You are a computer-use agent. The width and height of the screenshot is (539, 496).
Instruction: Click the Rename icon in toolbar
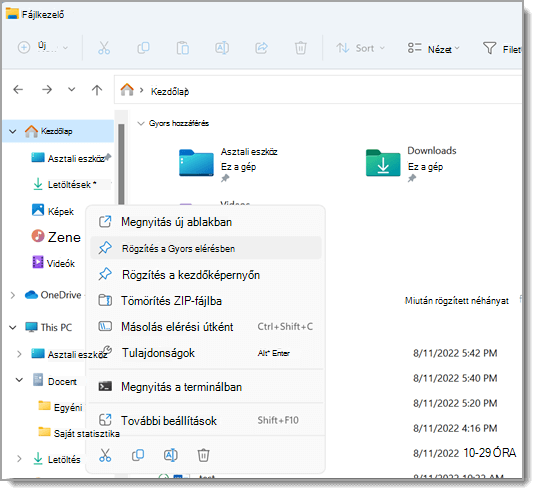(222, 48)
